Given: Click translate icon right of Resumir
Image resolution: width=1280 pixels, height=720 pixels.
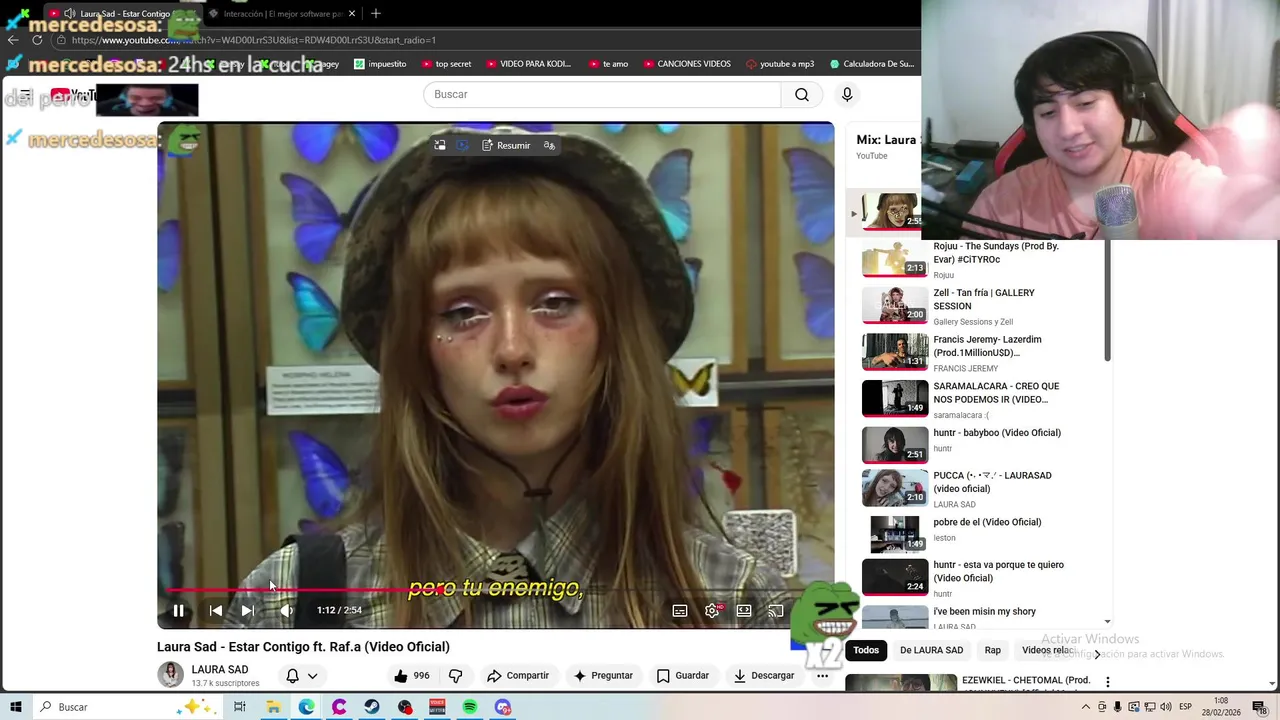Looking at the screenshot, I should point(549,146).
